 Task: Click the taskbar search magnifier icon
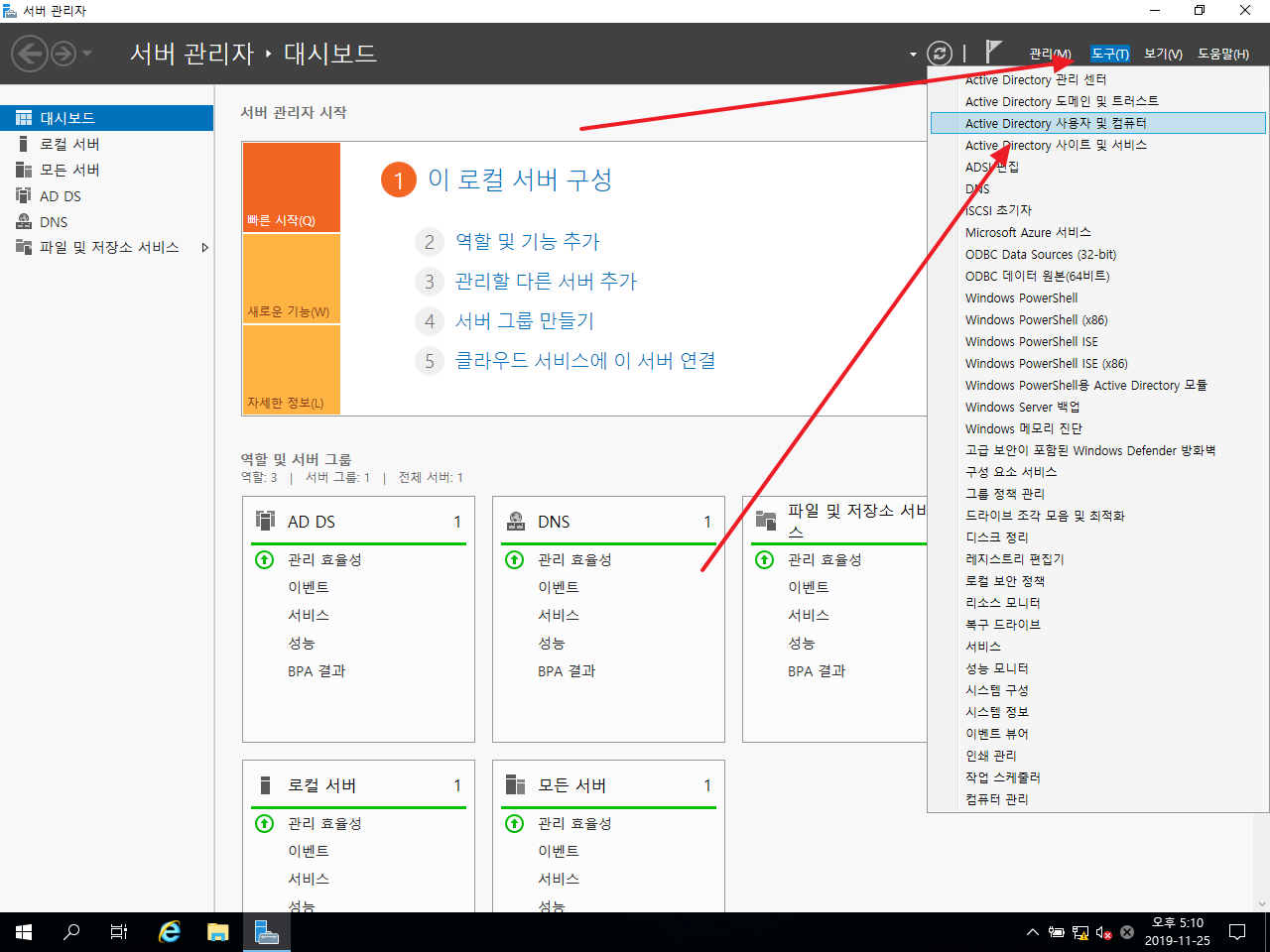tap(71, 932)
